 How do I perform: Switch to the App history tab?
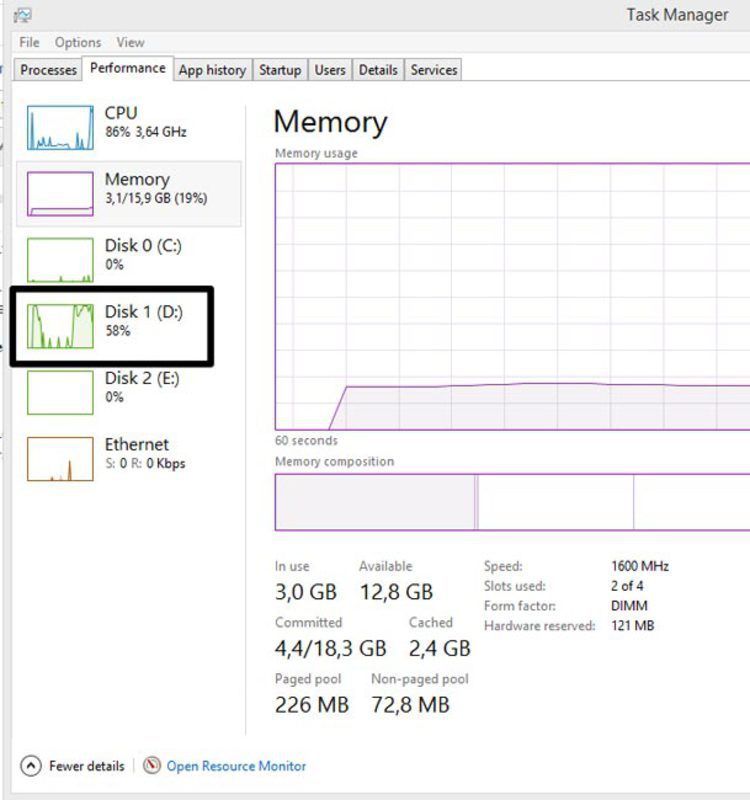click(212, 70)
